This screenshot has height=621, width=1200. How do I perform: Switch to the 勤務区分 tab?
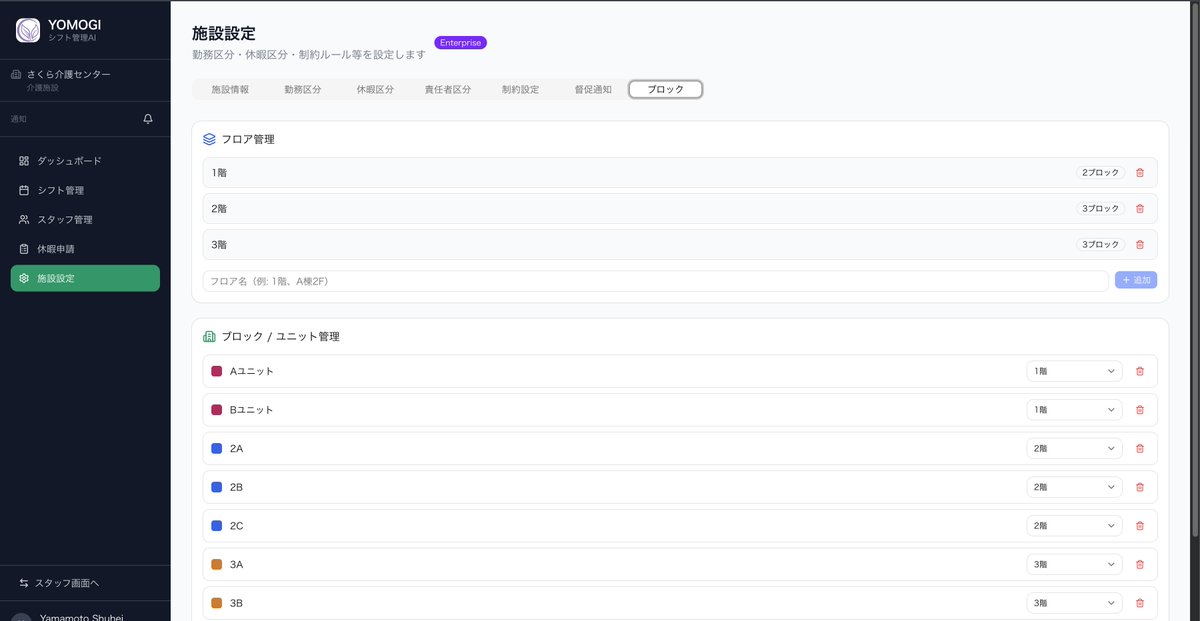pyautogui.click(x=303, y=89)
